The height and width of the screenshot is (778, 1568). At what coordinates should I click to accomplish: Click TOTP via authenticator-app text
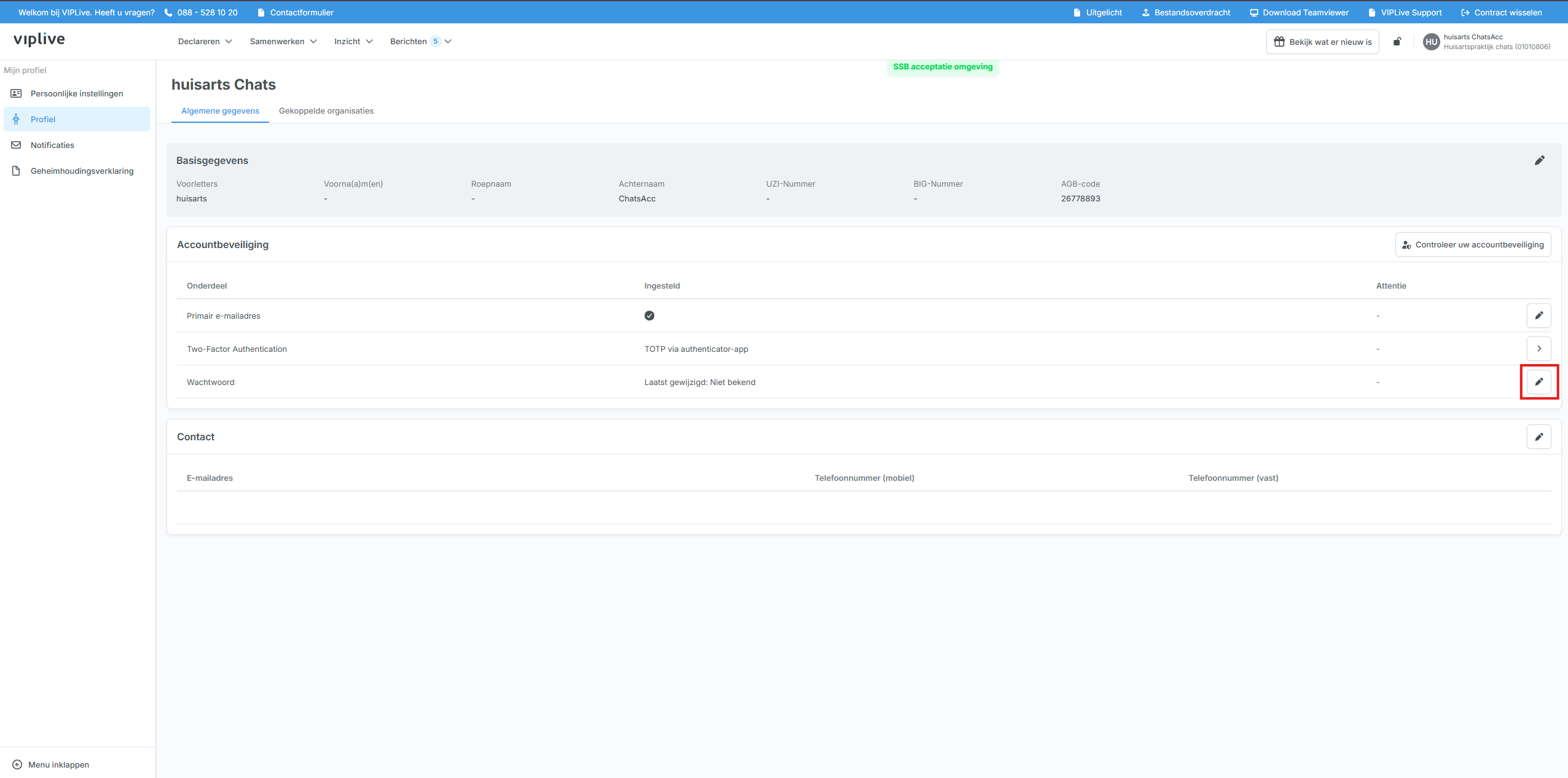(x=696, y=349)
